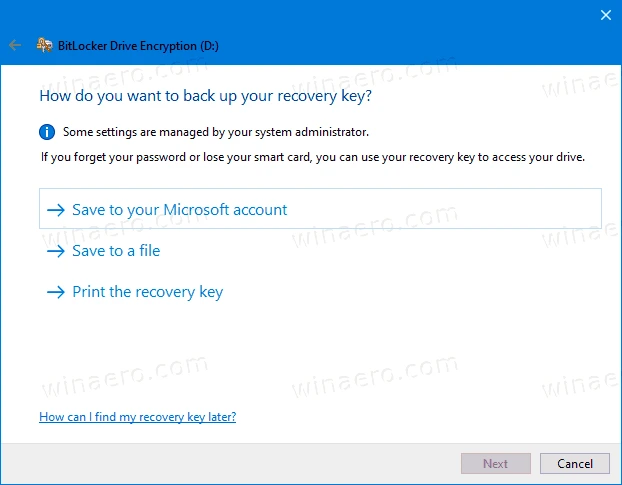Close the BitLocker wizard window
This screenshot has height=485, width=622.
click(x=606, y=15)
